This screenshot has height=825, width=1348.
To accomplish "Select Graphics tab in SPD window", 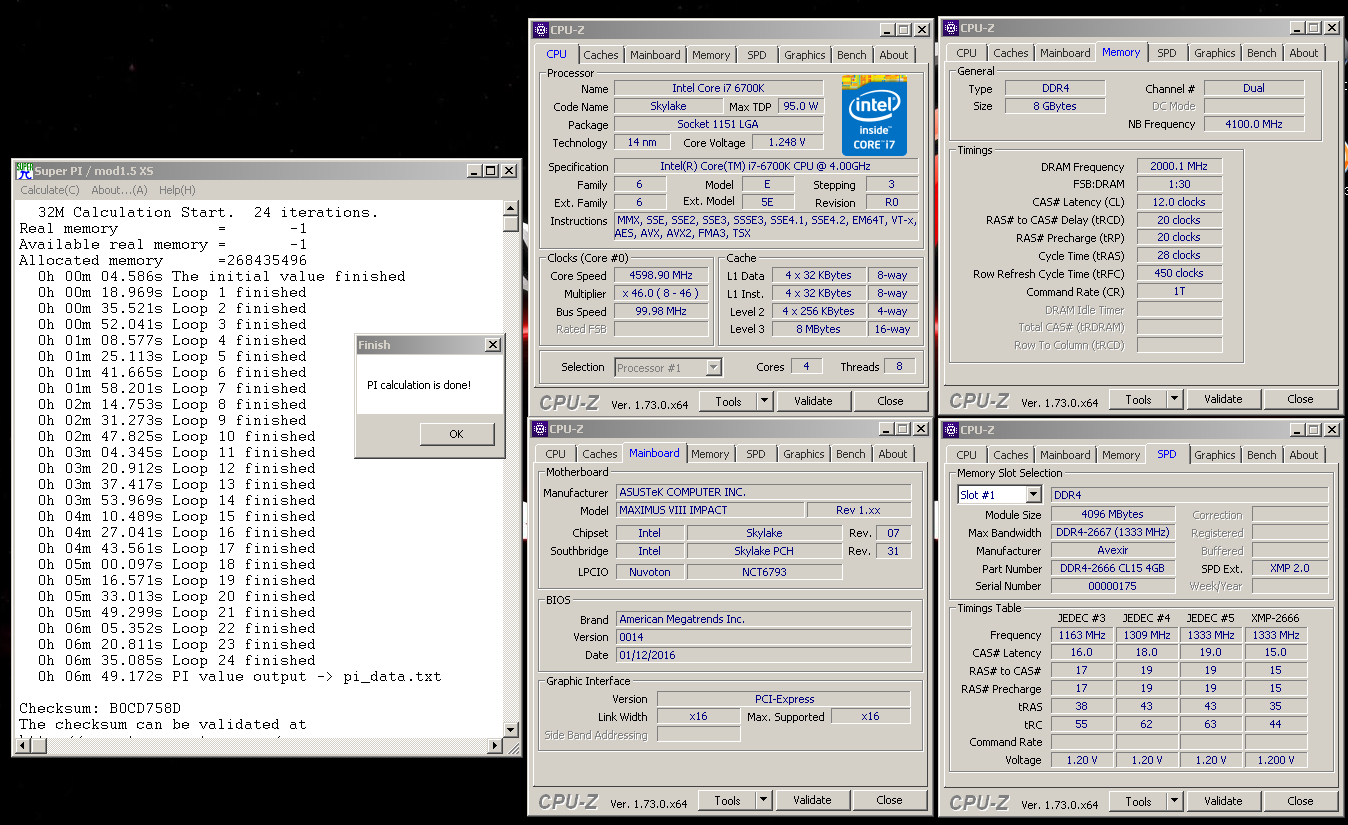I will click(x=1215, y=455).
